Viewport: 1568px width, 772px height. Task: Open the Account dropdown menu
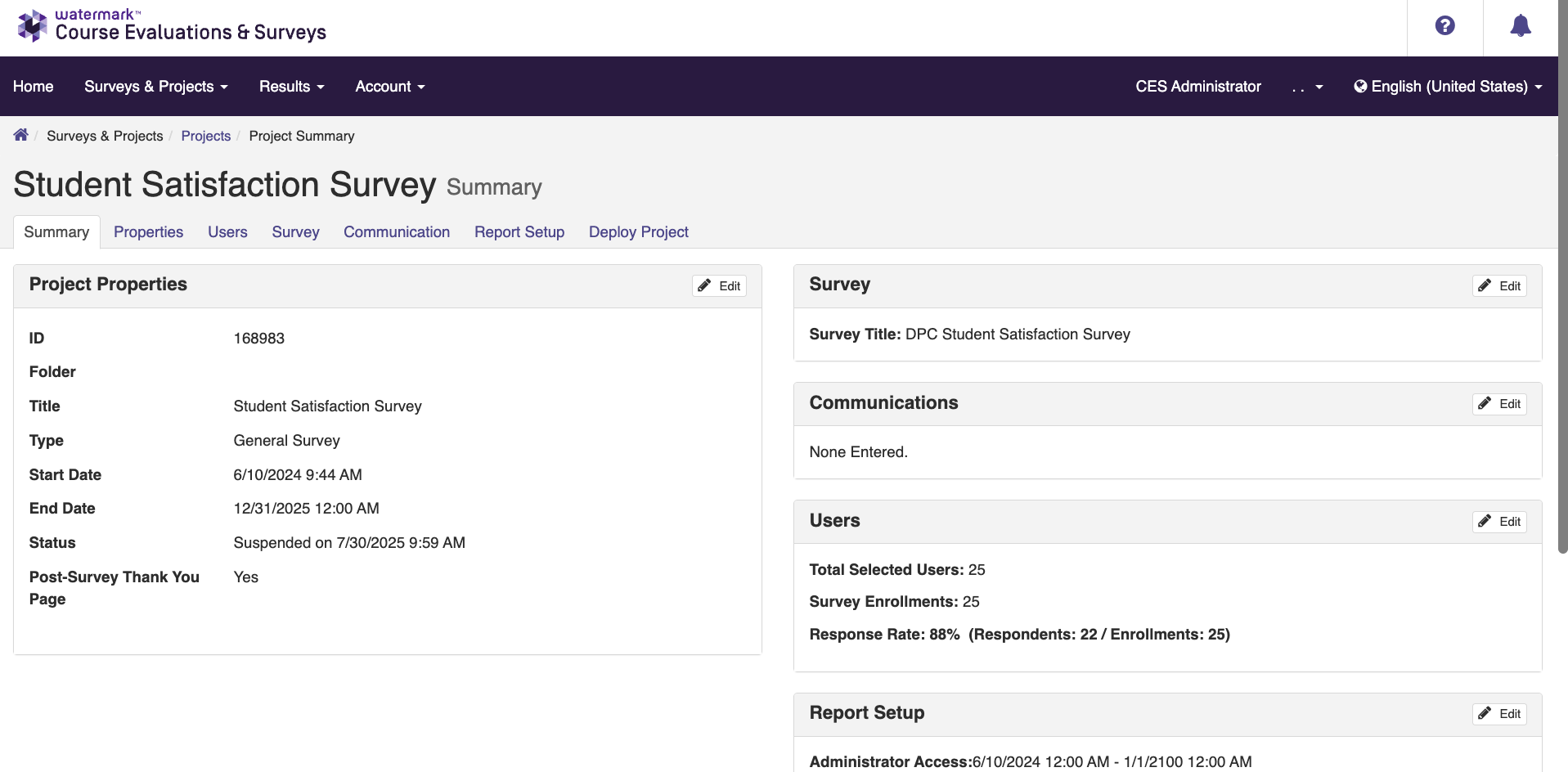pos(389,87)
